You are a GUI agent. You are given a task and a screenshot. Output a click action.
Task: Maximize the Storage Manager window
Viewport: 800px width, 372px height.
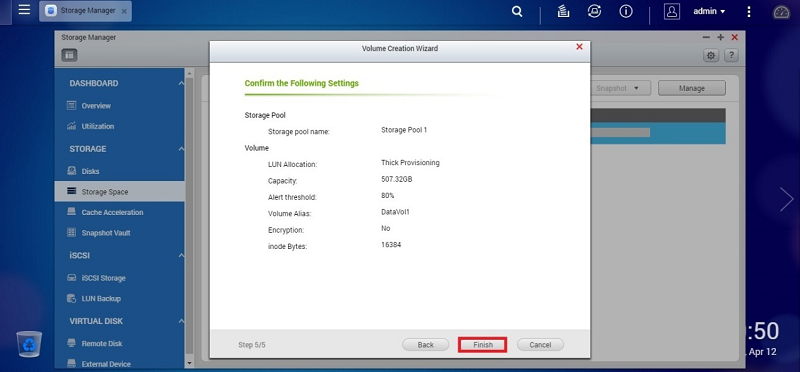point(720,37)
